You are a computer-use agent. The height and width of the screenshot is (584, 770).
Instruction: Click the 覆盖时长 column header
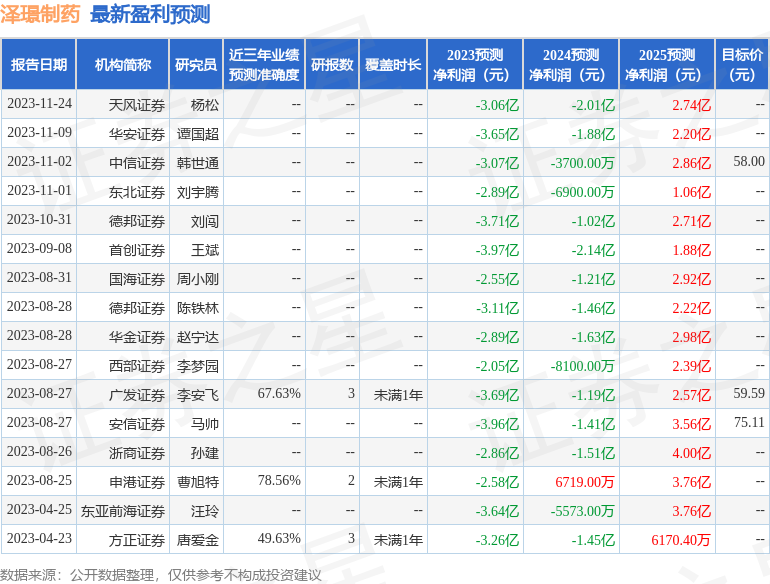coord(393,64)
